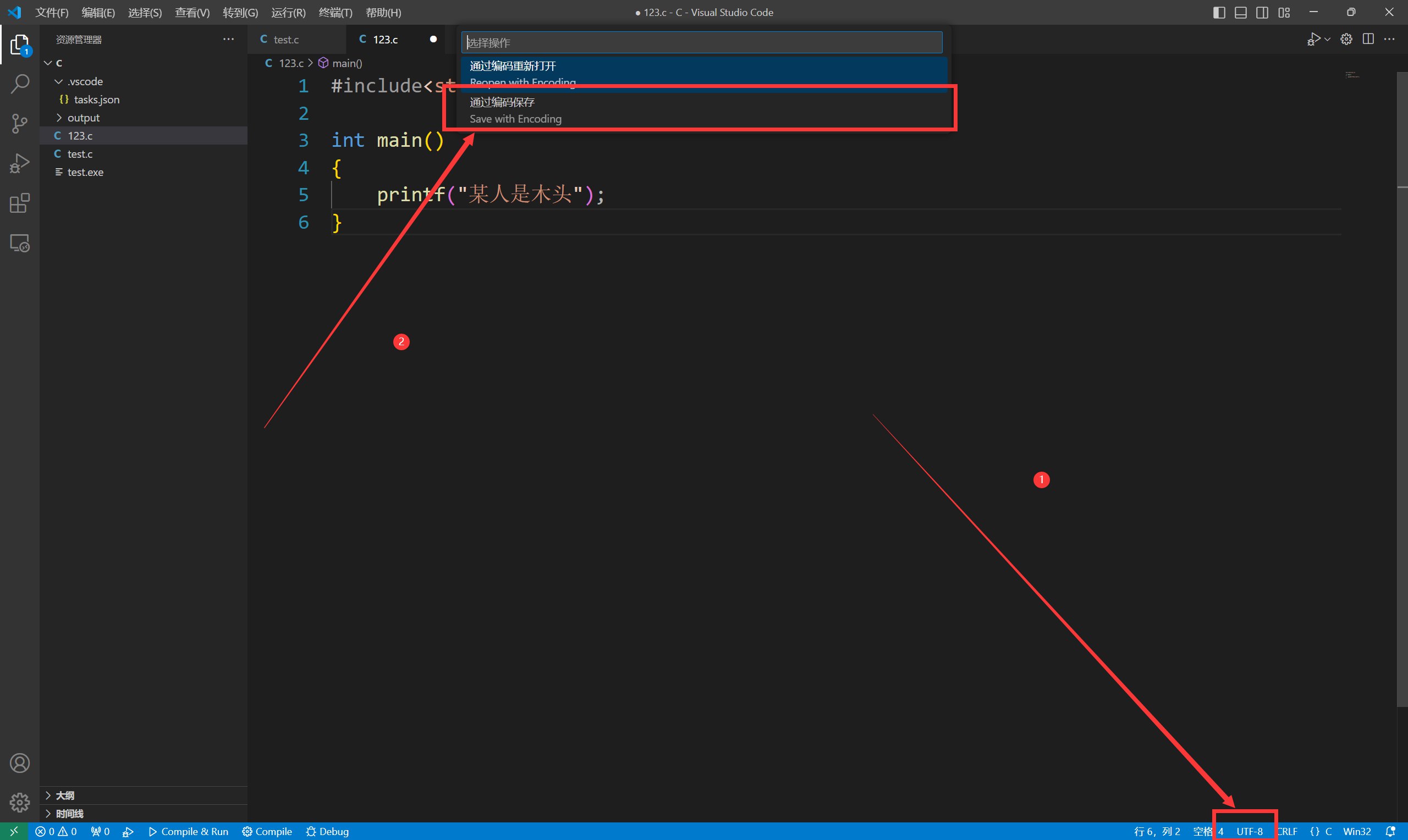
Task: Collapse the .vscode folder
Action: (x=58, y=81)
